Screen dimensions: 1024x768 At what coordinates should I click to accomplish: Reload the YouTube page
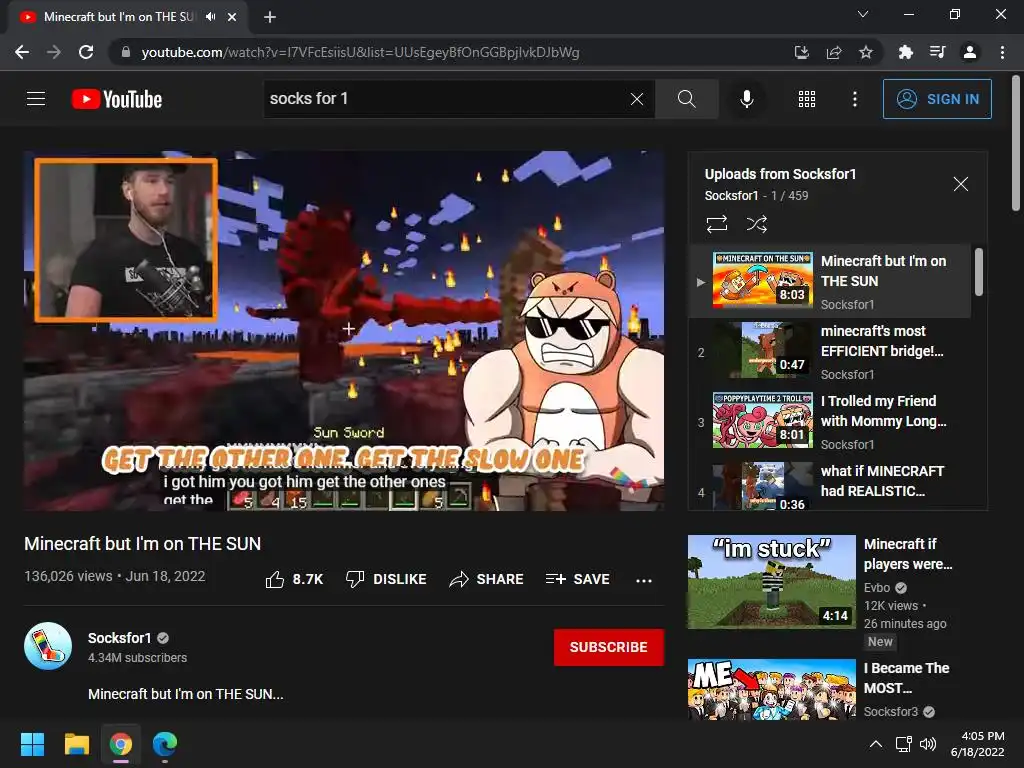pos(86,52)
